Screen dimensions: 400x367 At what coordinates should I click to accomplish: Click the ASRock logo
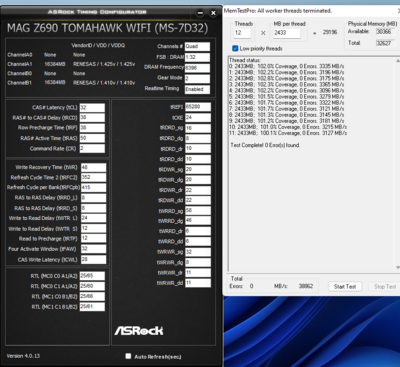point(139,331)
